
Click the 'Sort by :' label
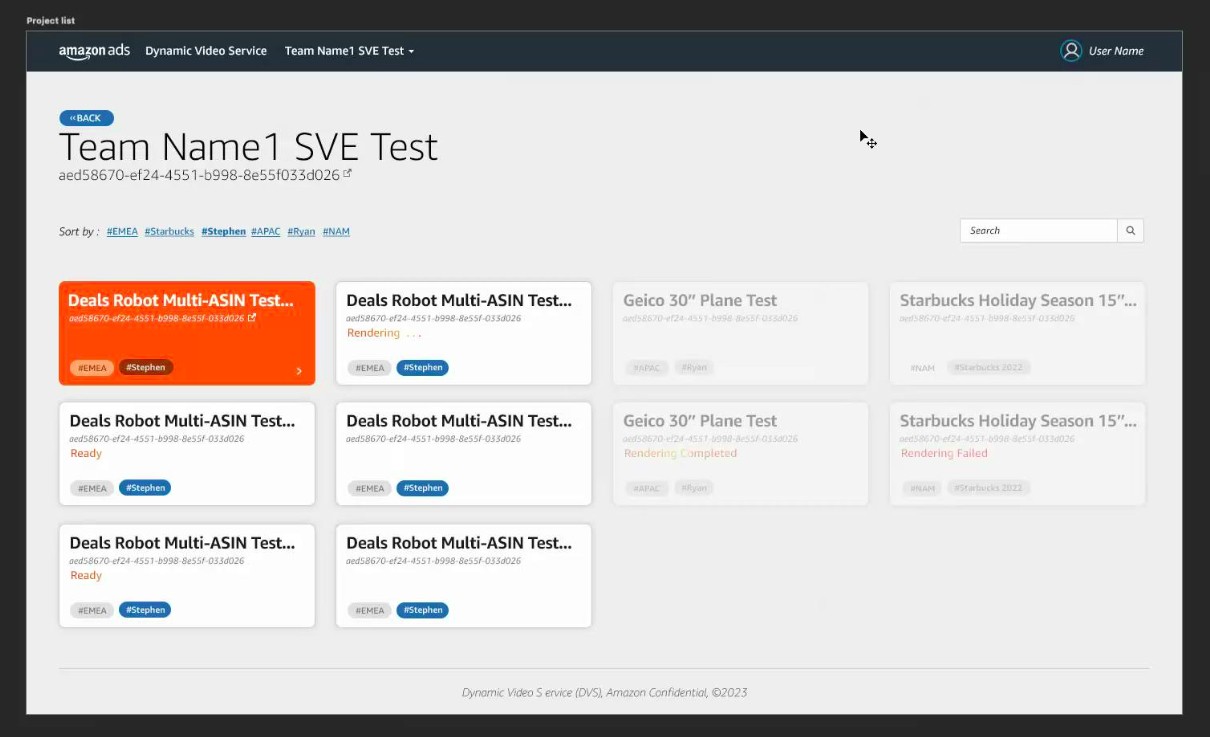click(79, 232)
